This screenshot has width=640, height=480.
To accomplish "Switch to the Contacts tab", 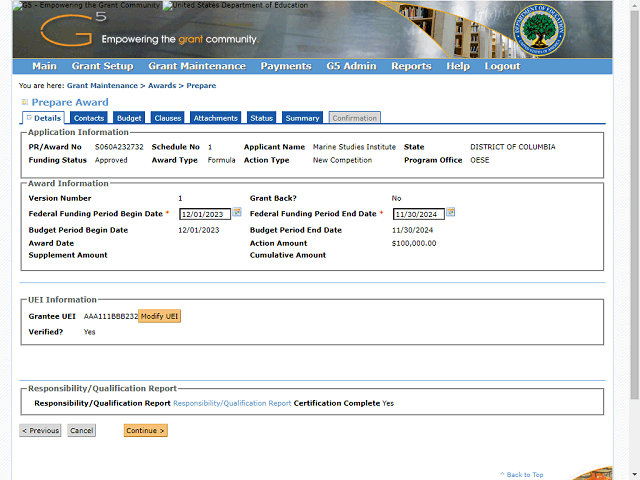I will pos(89,118).
